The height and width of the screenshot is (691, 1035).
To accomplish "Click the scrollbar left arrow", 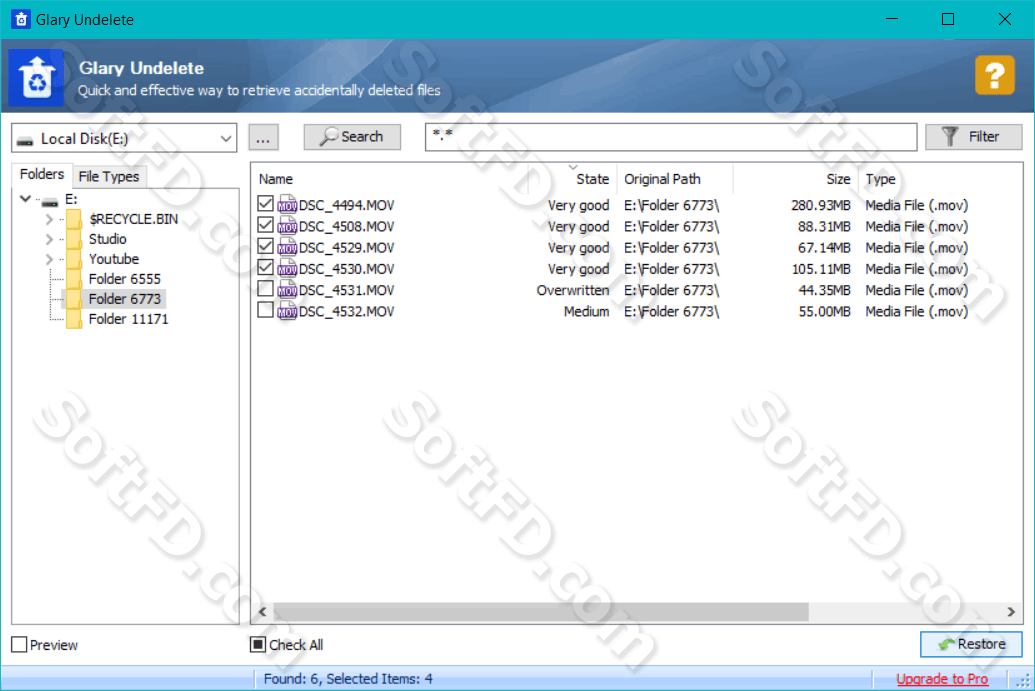I will pyautogui.click(x=262, y=612).
